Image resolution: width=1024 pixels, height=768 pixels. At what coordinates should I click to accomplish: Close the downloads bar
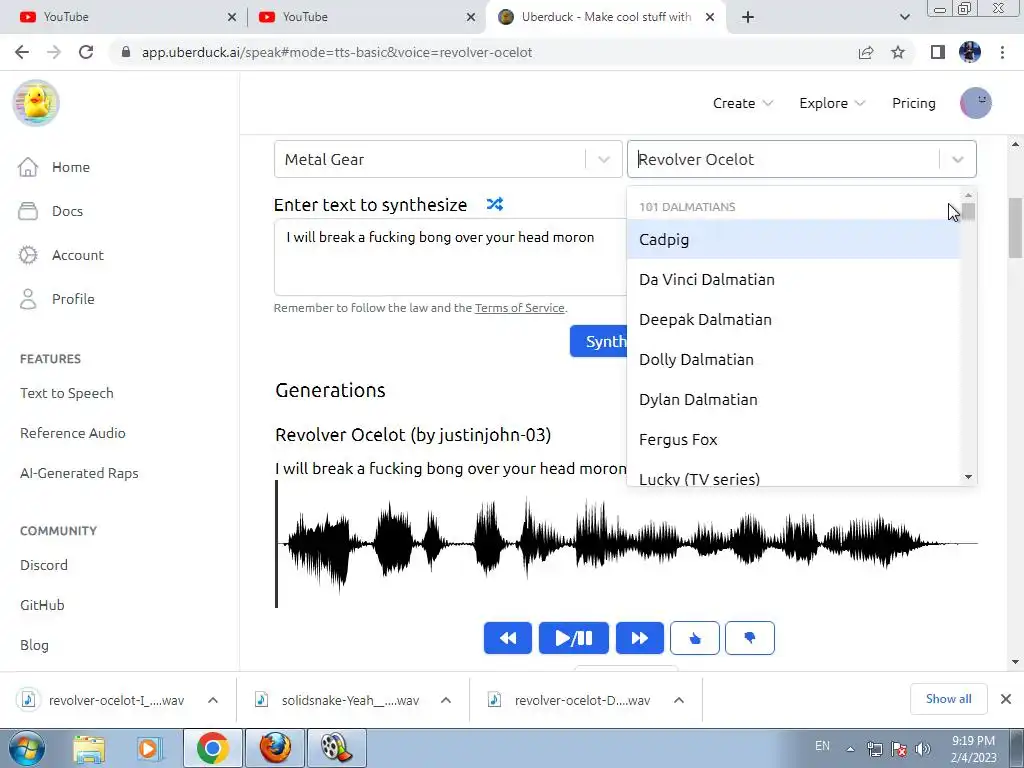click(1006, 699)
